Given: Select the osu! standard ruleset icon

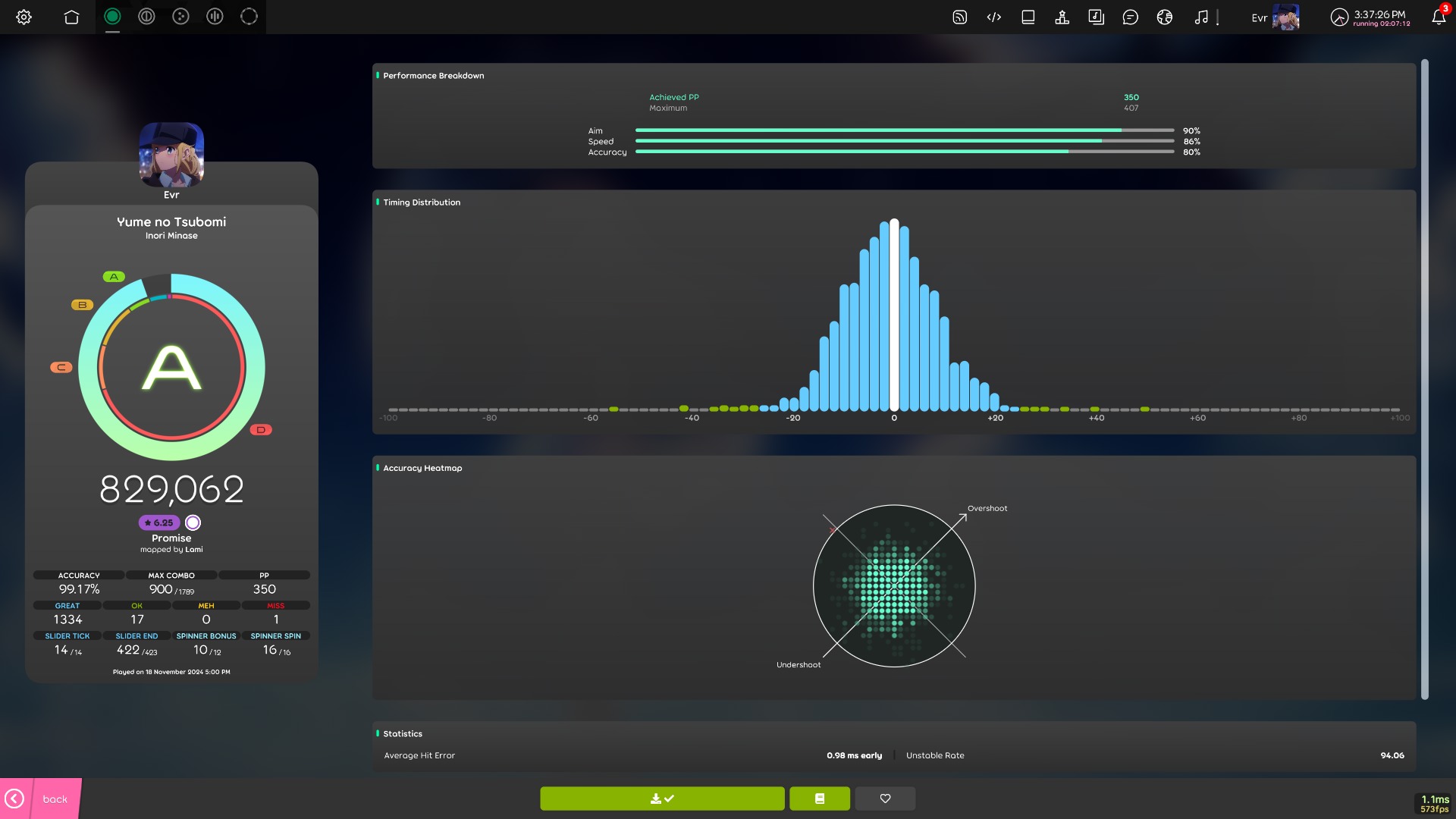Looking at the screenshot, I should 112,17.
